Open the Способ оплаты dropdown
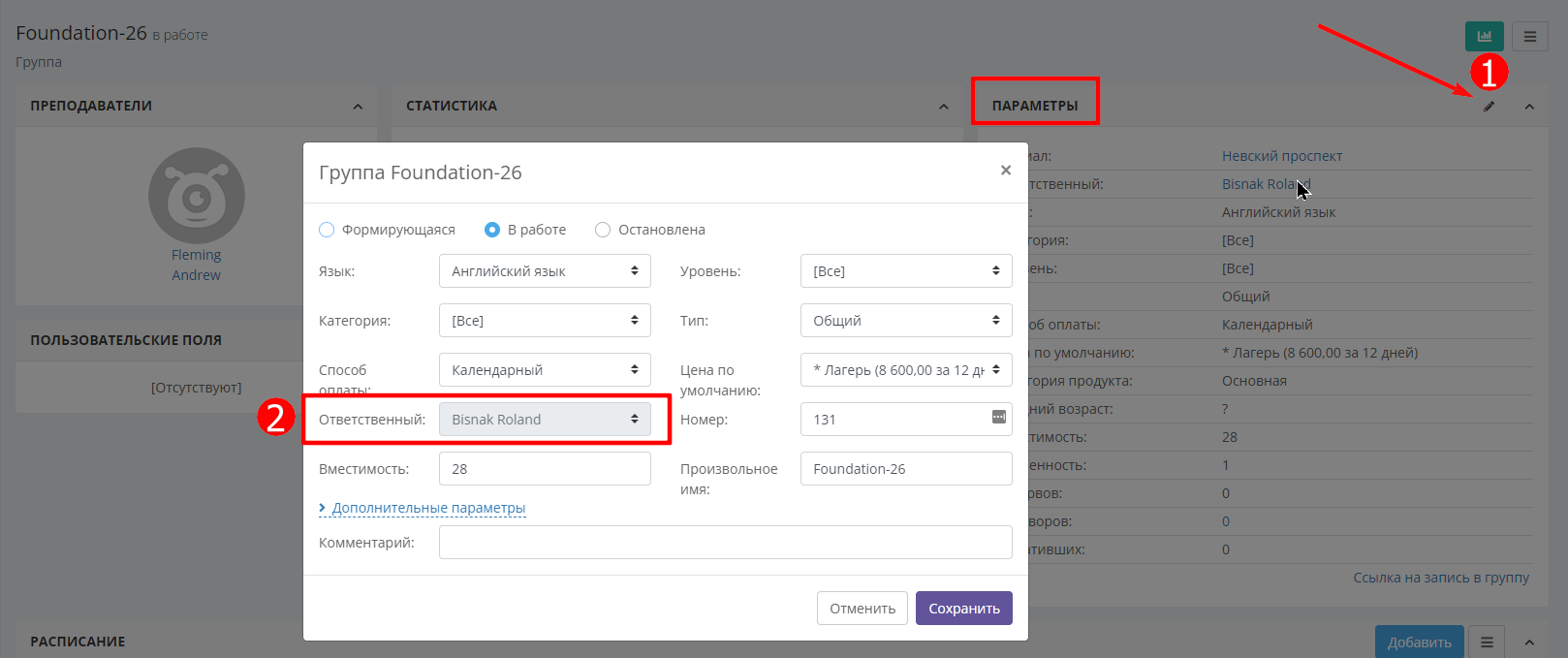Viewport: 1568px width, 658px height. click(545, 370)
